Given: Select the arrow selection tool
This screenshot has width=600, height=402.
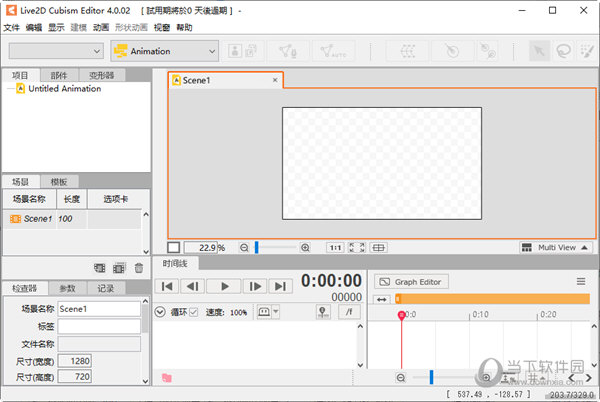Looking at the screenshot, I should click(539, 51).
